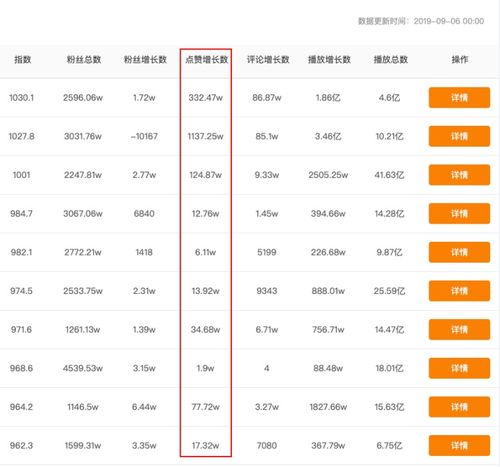Select the 14.47亿 total plays cell
Viewport: 500px width, 467px height.
tap(389, 330)
